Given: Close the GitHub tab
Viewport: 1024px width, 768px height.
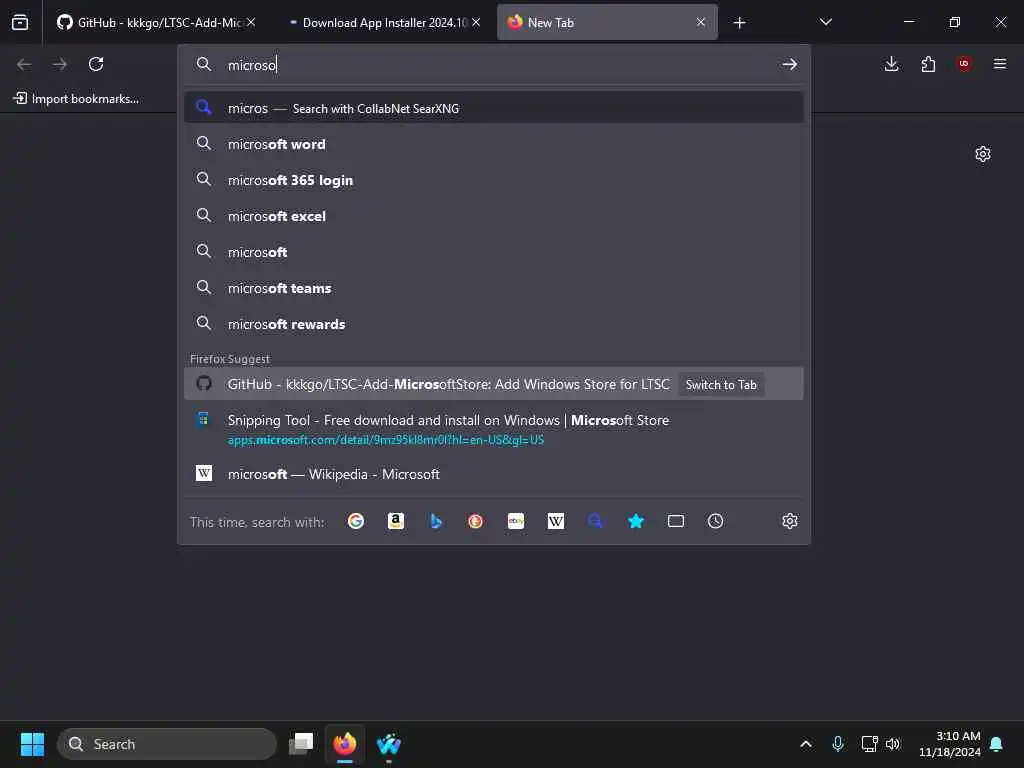Looking at the screenshot, I should click(251, 22).
